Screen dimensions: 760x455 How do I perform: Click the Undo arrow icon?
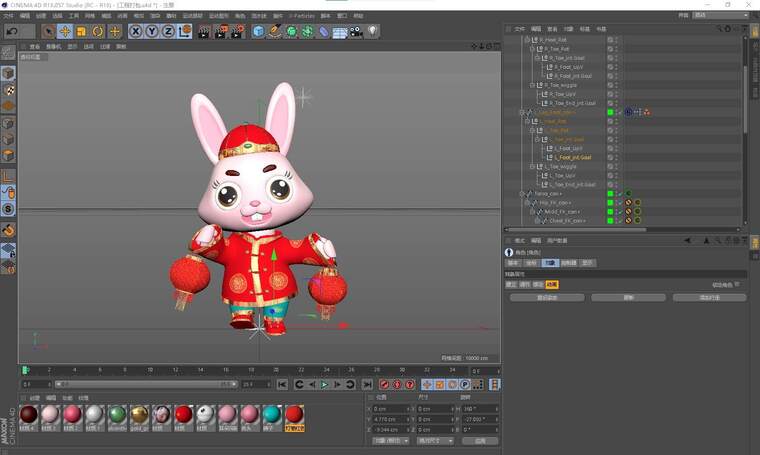[x=12, y=31]
